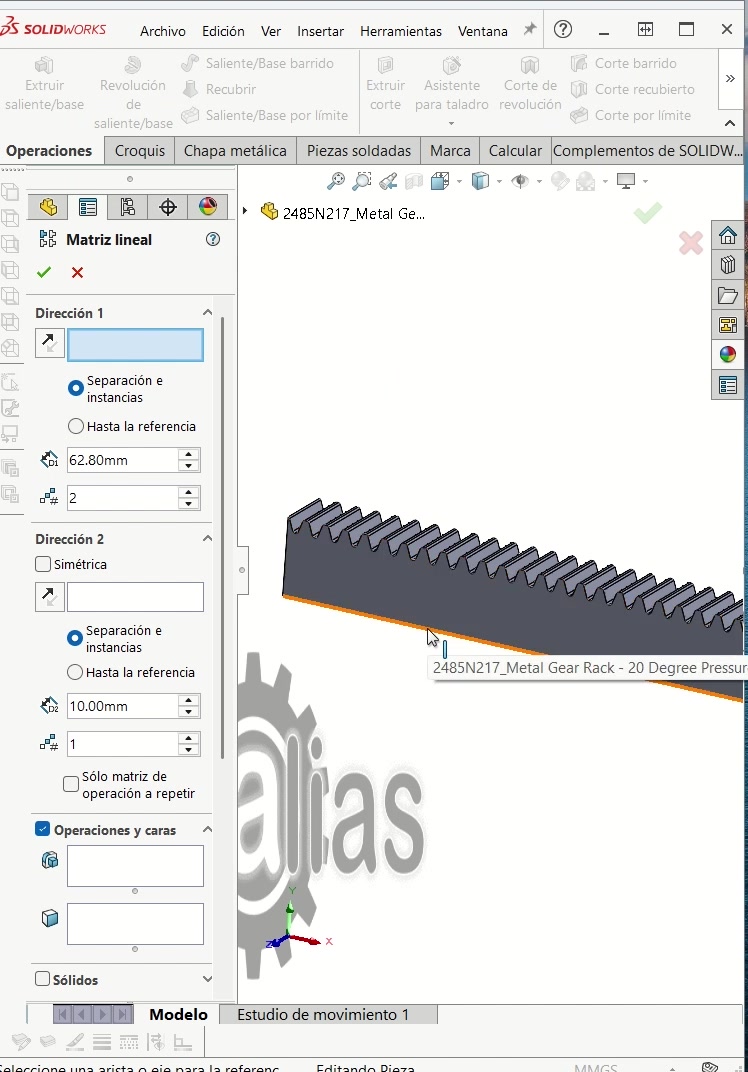Open the Archivo menu
This screenshot has height=1072, width=748.
click(163, 31)
